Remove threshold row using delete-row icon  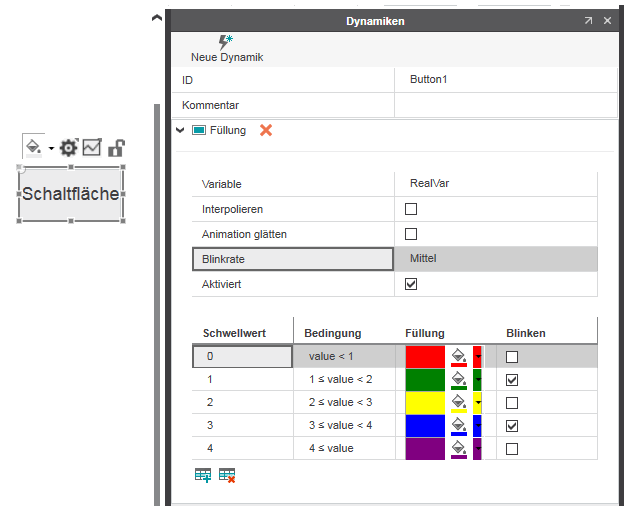pos(227,476)
